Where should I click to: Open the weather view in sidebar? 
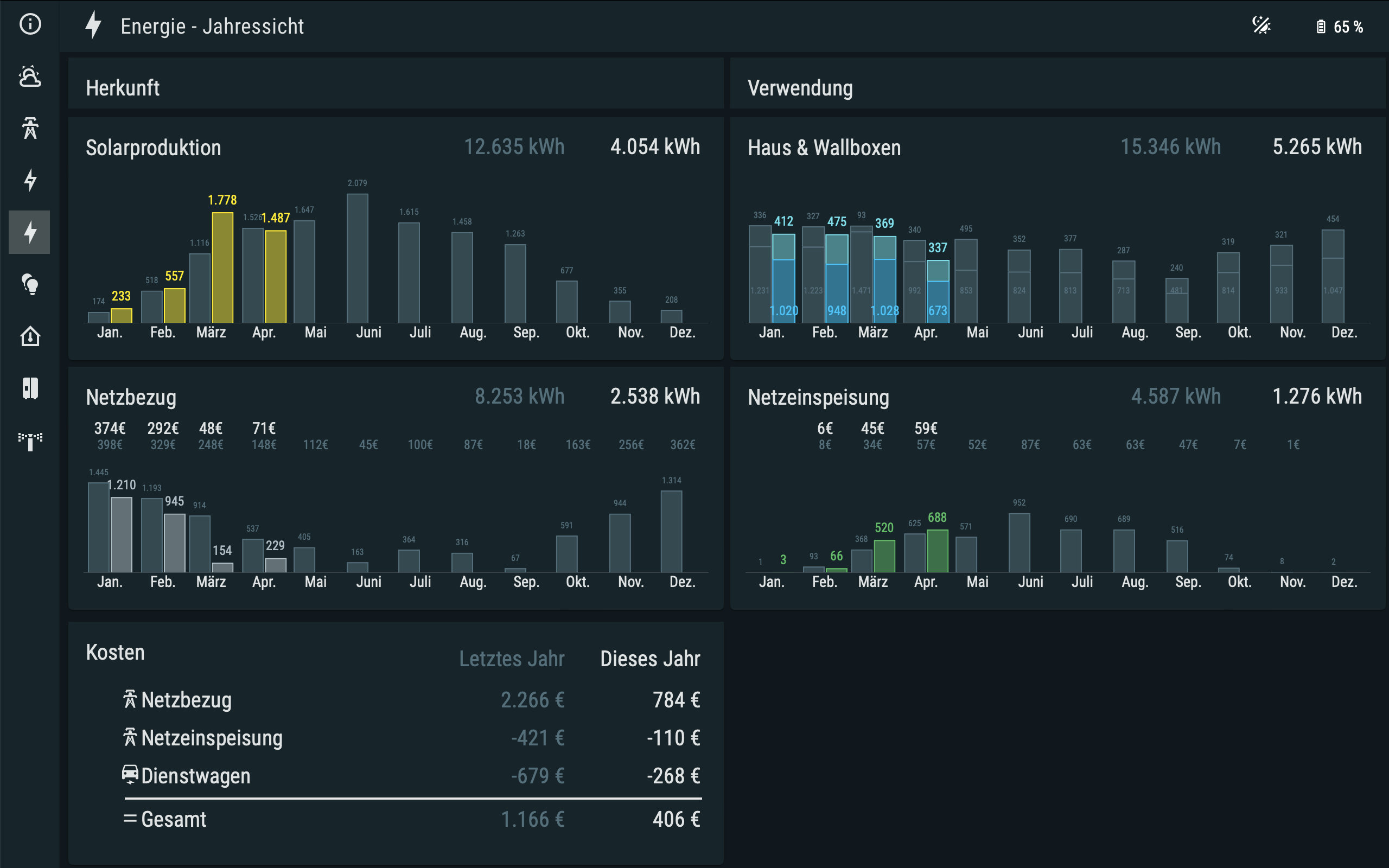tap(30, 76)
